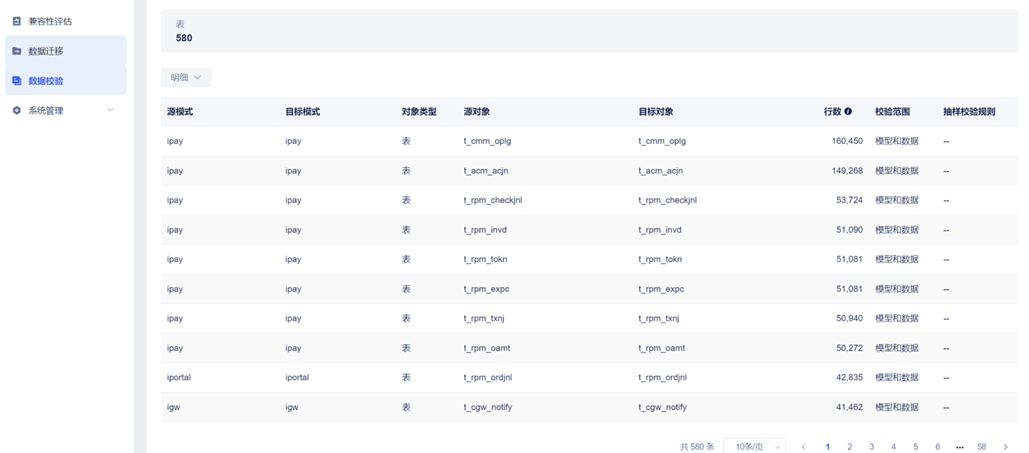Click source object t_rpm_txnj
The height and width of the screenshot is (453, 1029).
485,318
